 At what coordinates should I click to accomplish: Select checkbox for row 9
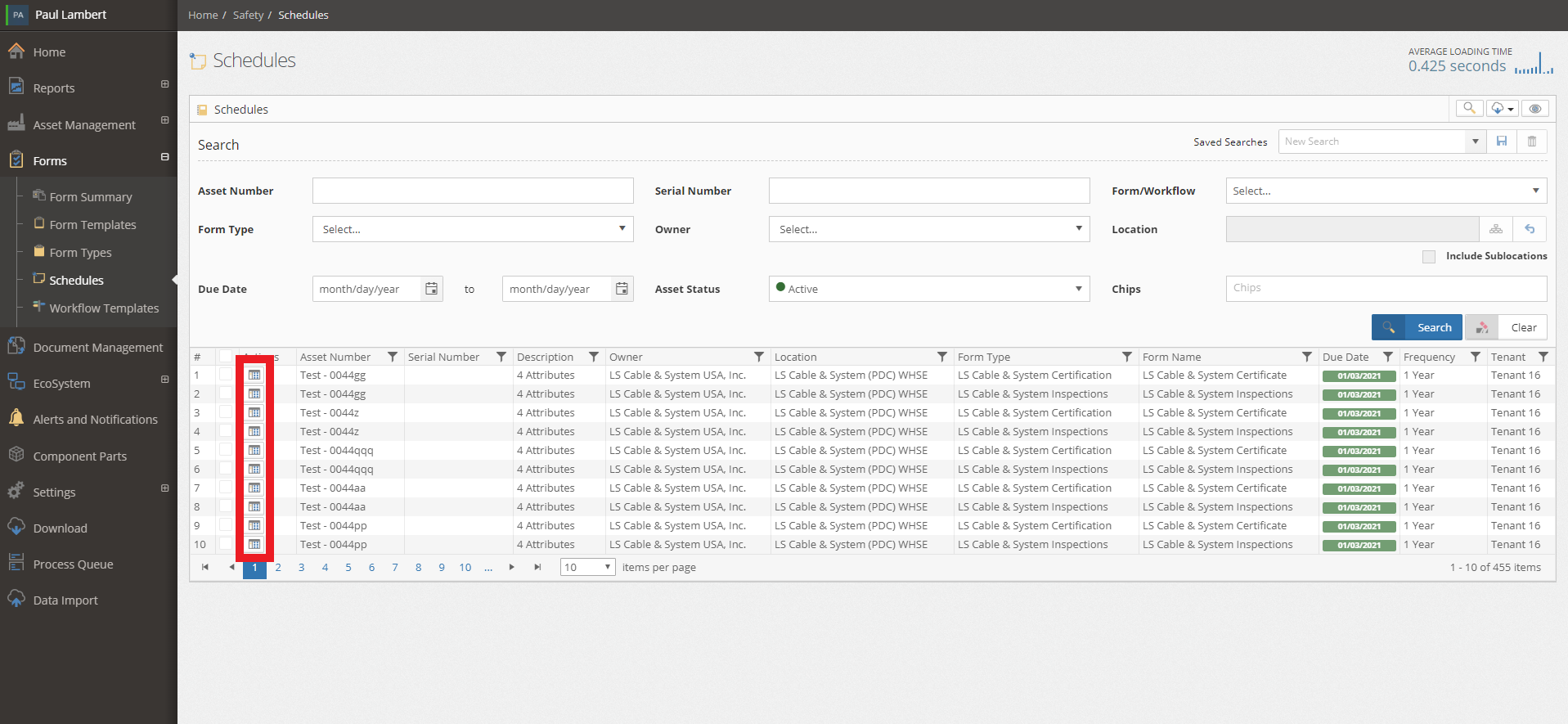click(x=225, y=524)
